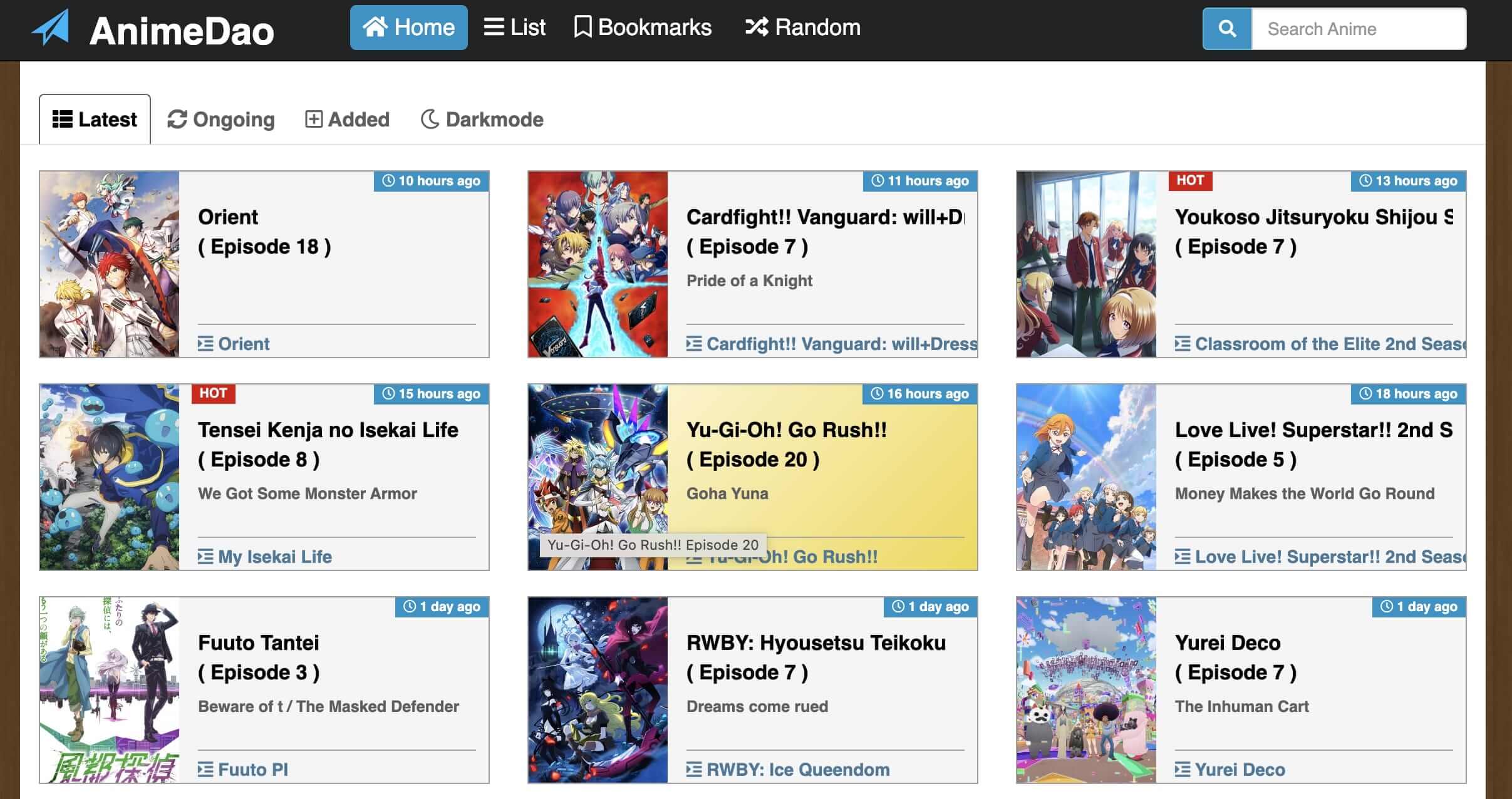Image resolution: width=1512 pixels, height=799 pixels.
Task: Select the Latest tab
Action: click(x=95, y=118)
